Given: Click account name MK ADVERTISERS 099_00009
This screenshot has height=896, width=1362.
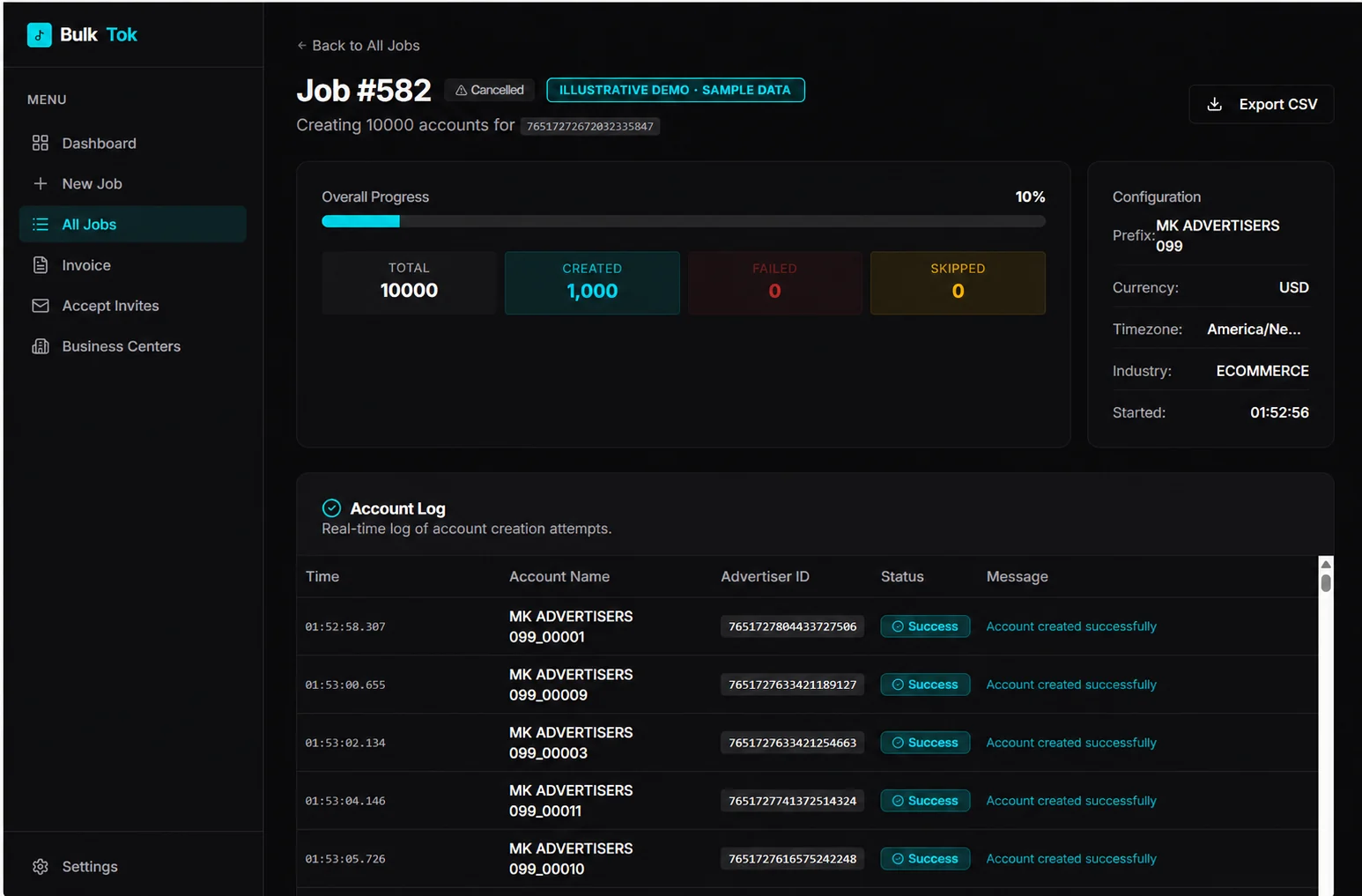Looking at the screenshot, I should [x=571, y=685].
